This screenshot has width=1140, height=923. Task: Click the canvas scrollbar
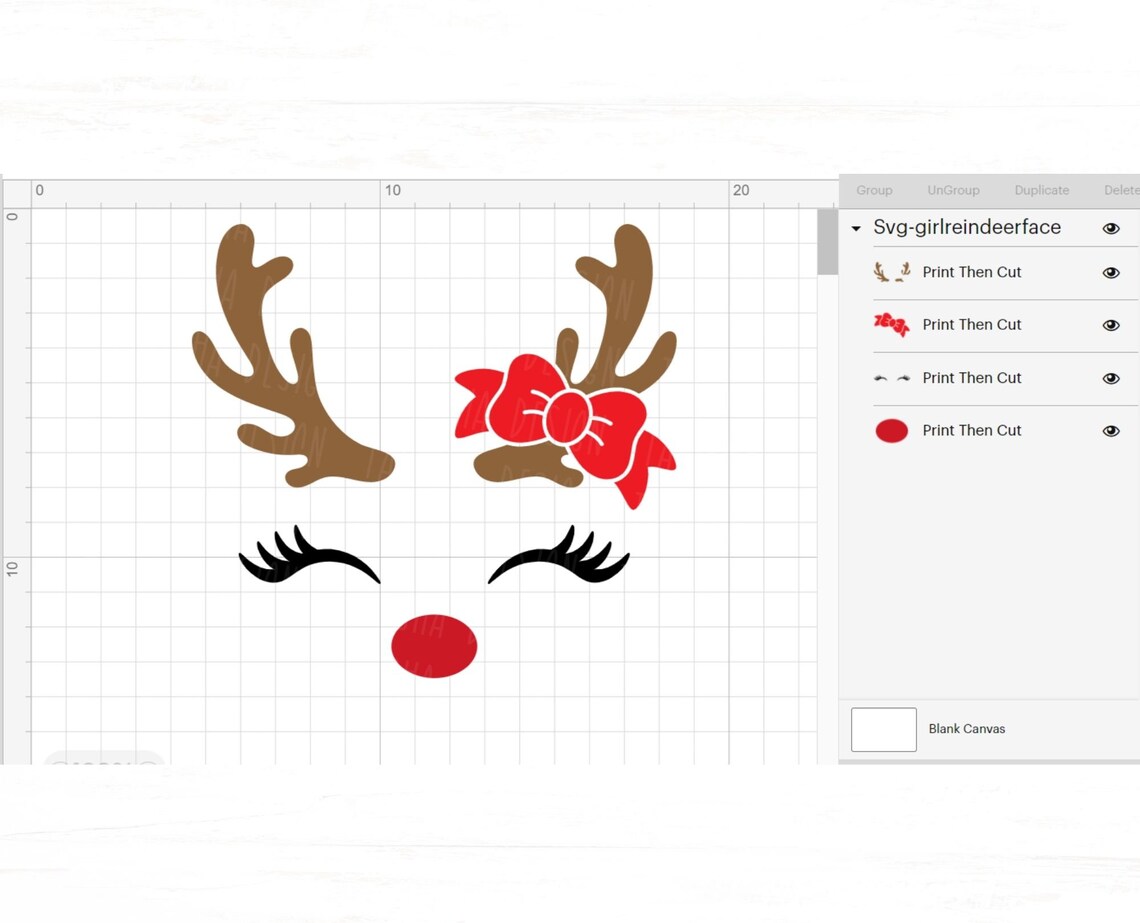click(x=828, y=241)
